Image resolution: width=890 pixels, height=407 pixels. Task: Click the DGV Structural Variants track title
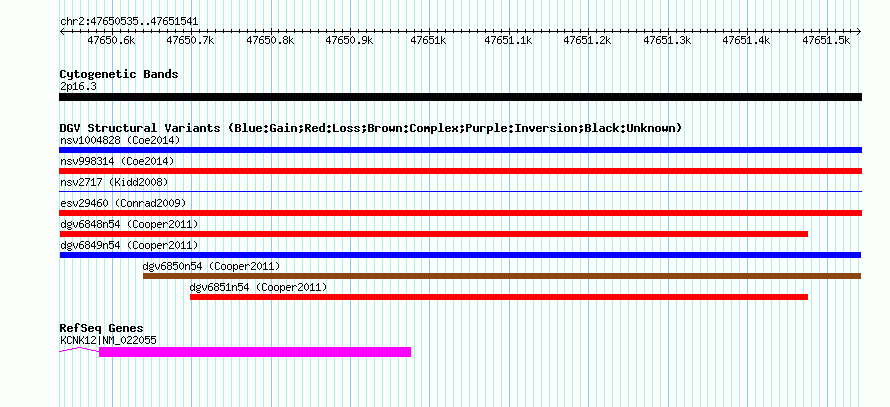tap(371, 128)
